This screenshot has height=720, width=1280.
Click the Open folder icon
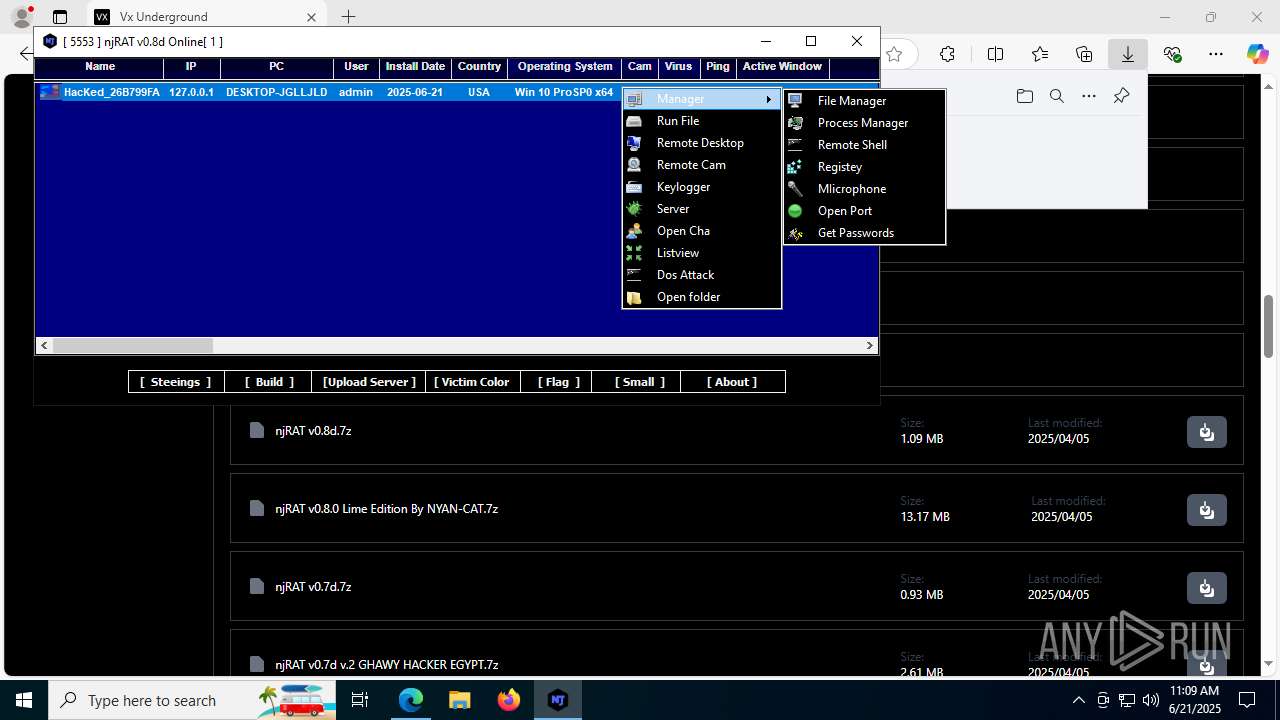(634, 297)
